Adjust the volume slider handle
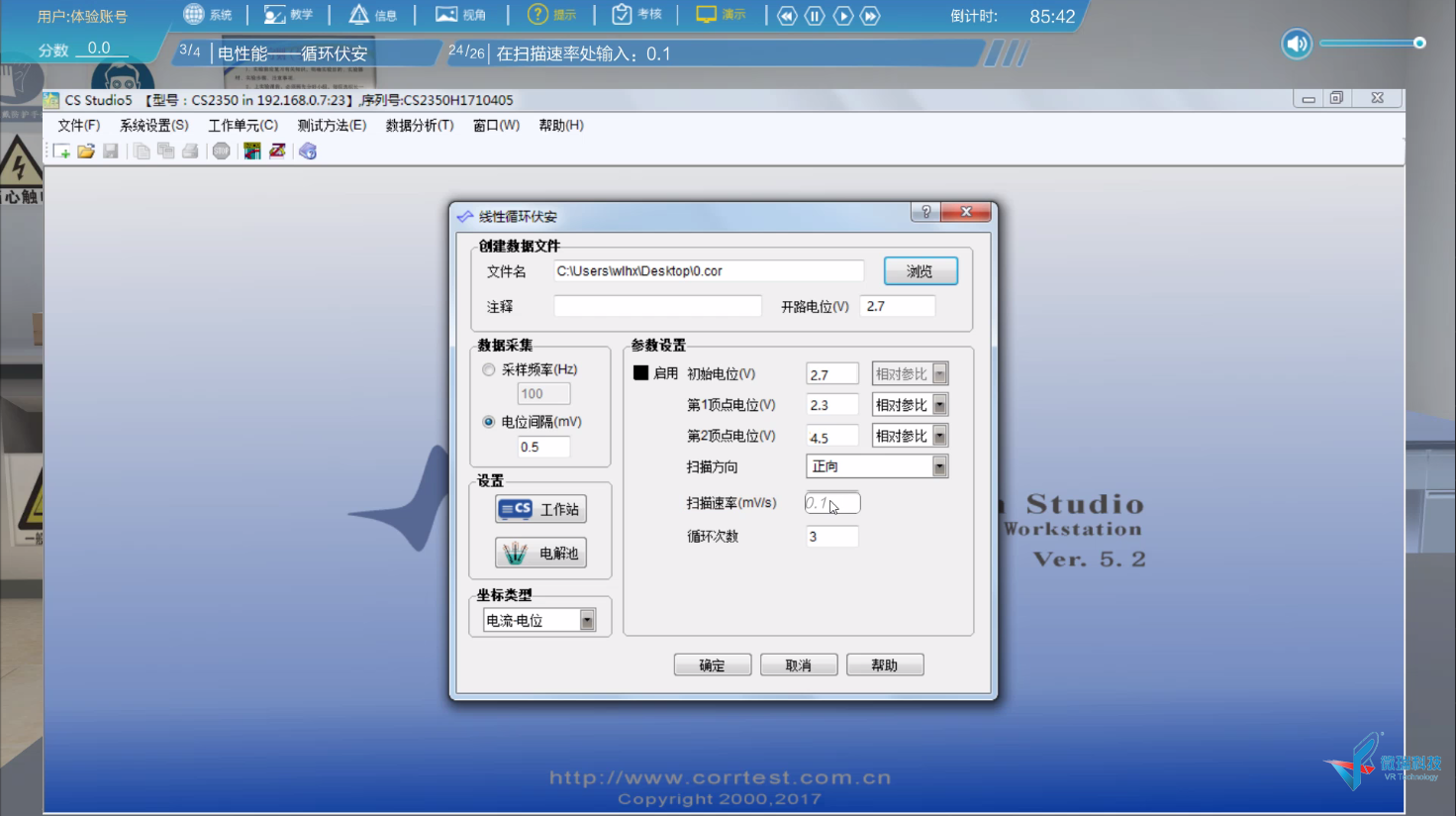The width and height of the screenshot is (1456, 816). [1419, 43]
